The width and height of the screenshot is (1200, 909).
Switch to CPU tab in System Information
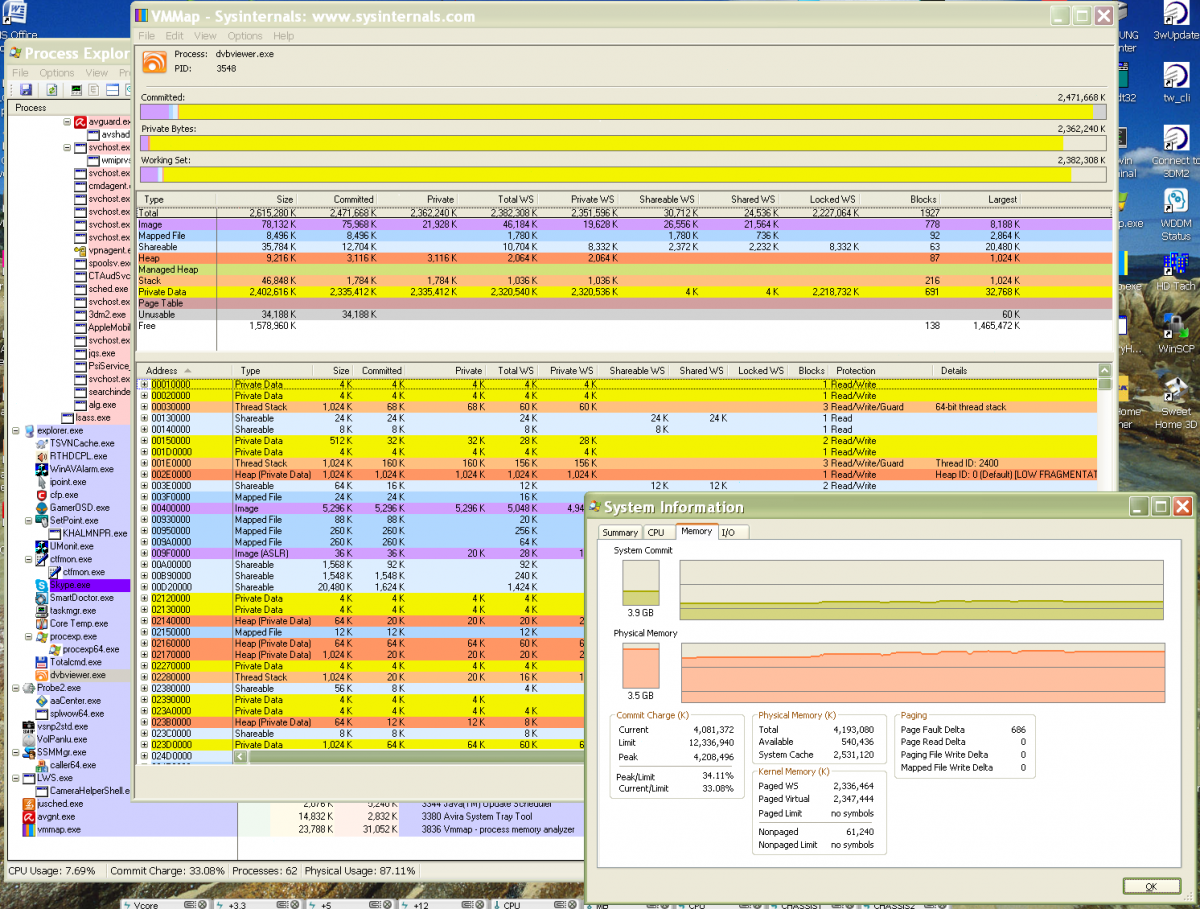[x=656, y=532]
